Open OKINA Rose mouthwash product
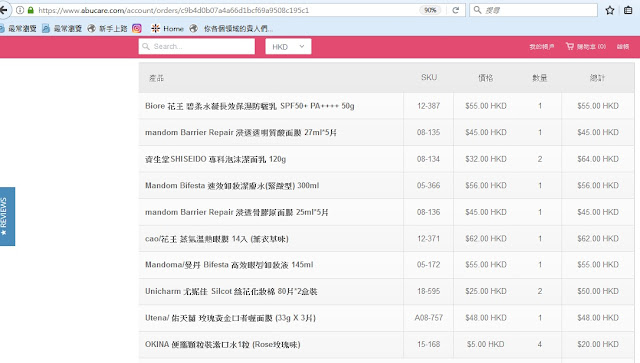The width and height of the screenshot is (640, 363). tap(222, 345)
